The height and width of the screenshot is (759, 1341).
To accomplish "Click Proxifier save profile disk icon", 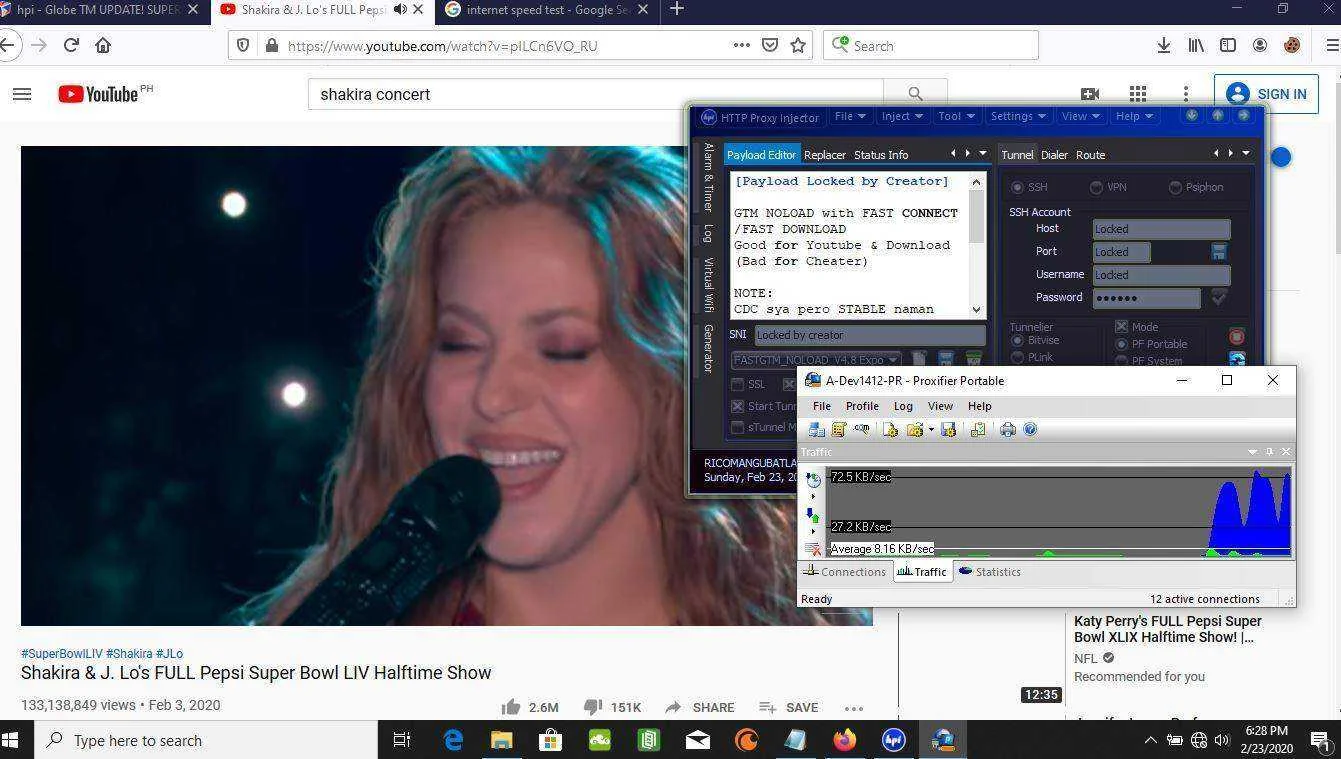I will [x=948, y=429].
